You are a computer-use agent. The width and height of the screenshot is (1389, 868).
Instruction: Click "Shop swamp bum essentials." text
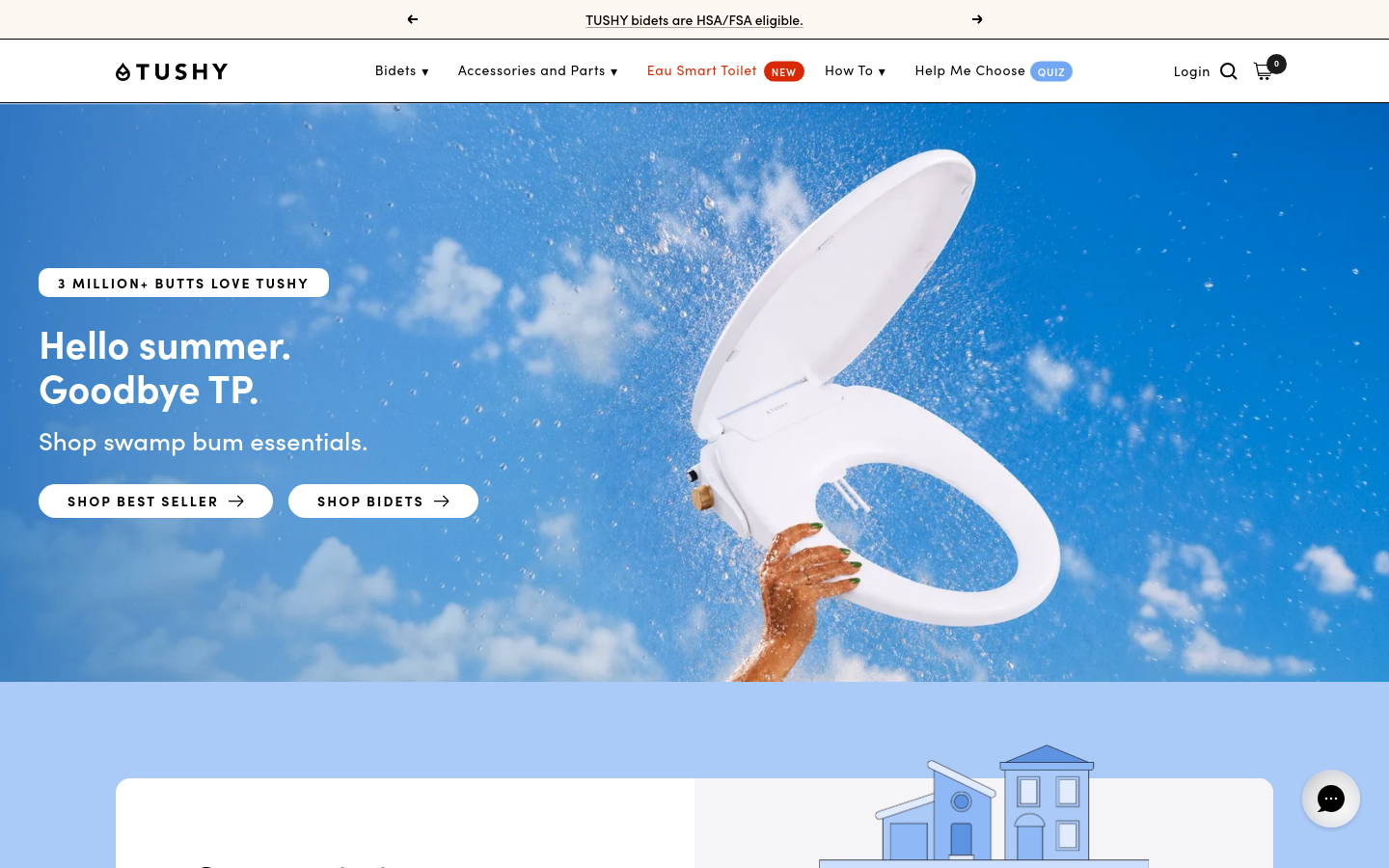coord(203,442)
